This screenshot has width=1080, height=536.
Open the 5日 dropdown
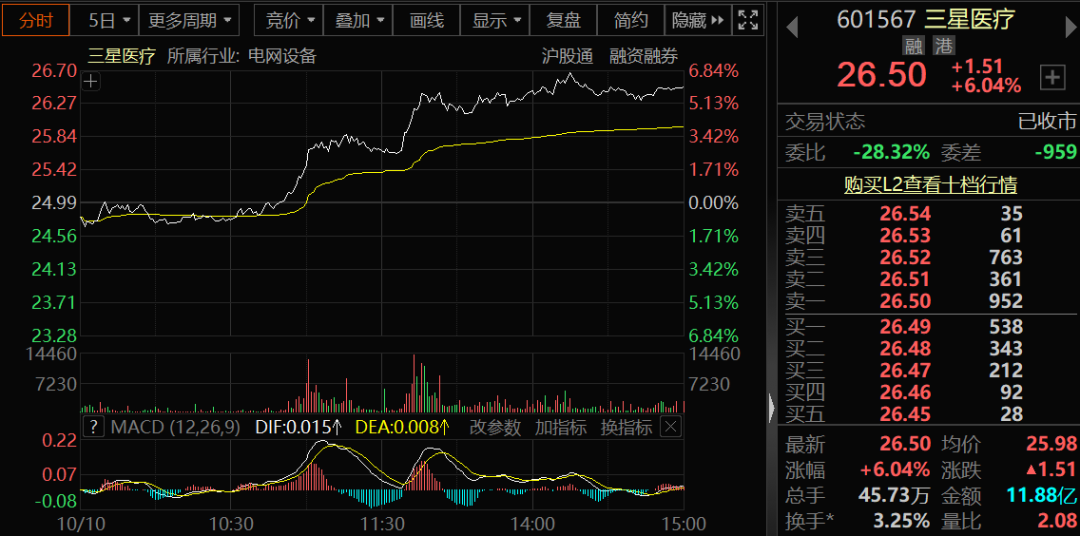pyautogui.click(x=108, y=20)
